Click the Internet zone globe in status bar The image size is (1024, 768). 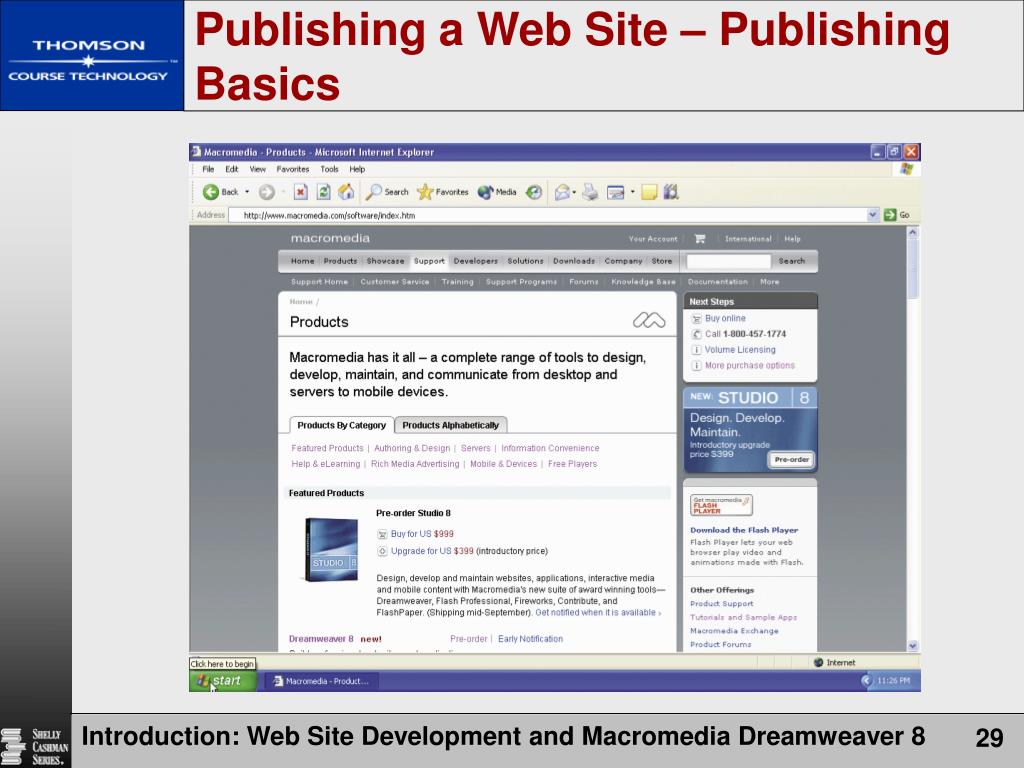[818, 662]
